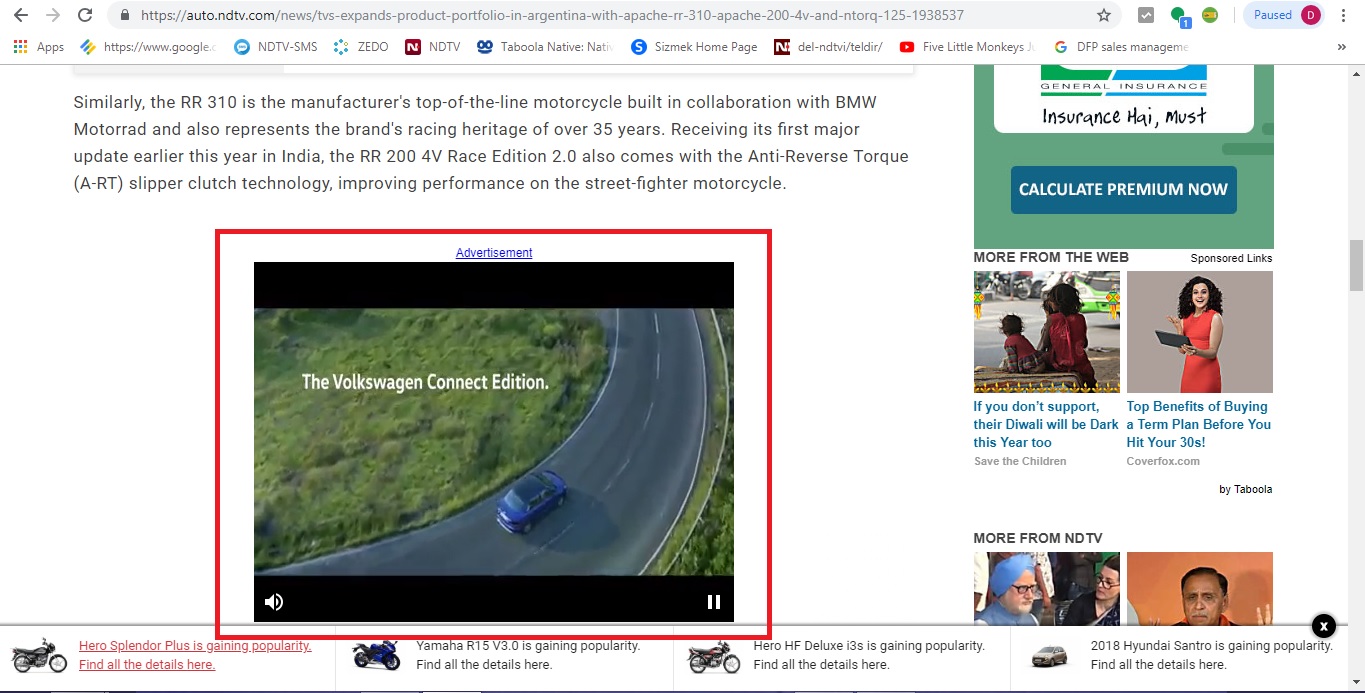Image resolution: width=1365 pixels, height=693 pixels.
Task: Open the Diwali Save the Children thumbnail
Action: 1046,332
